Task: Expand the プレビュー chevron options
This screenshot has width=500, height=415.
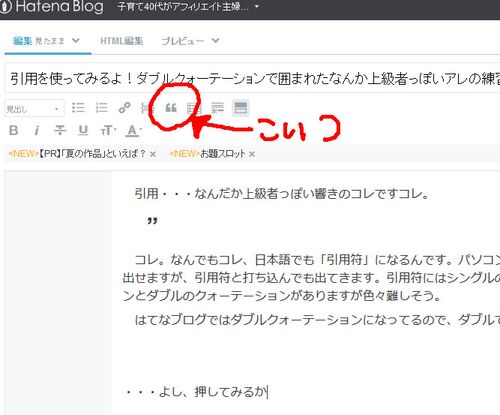Action: click(216, 41)
